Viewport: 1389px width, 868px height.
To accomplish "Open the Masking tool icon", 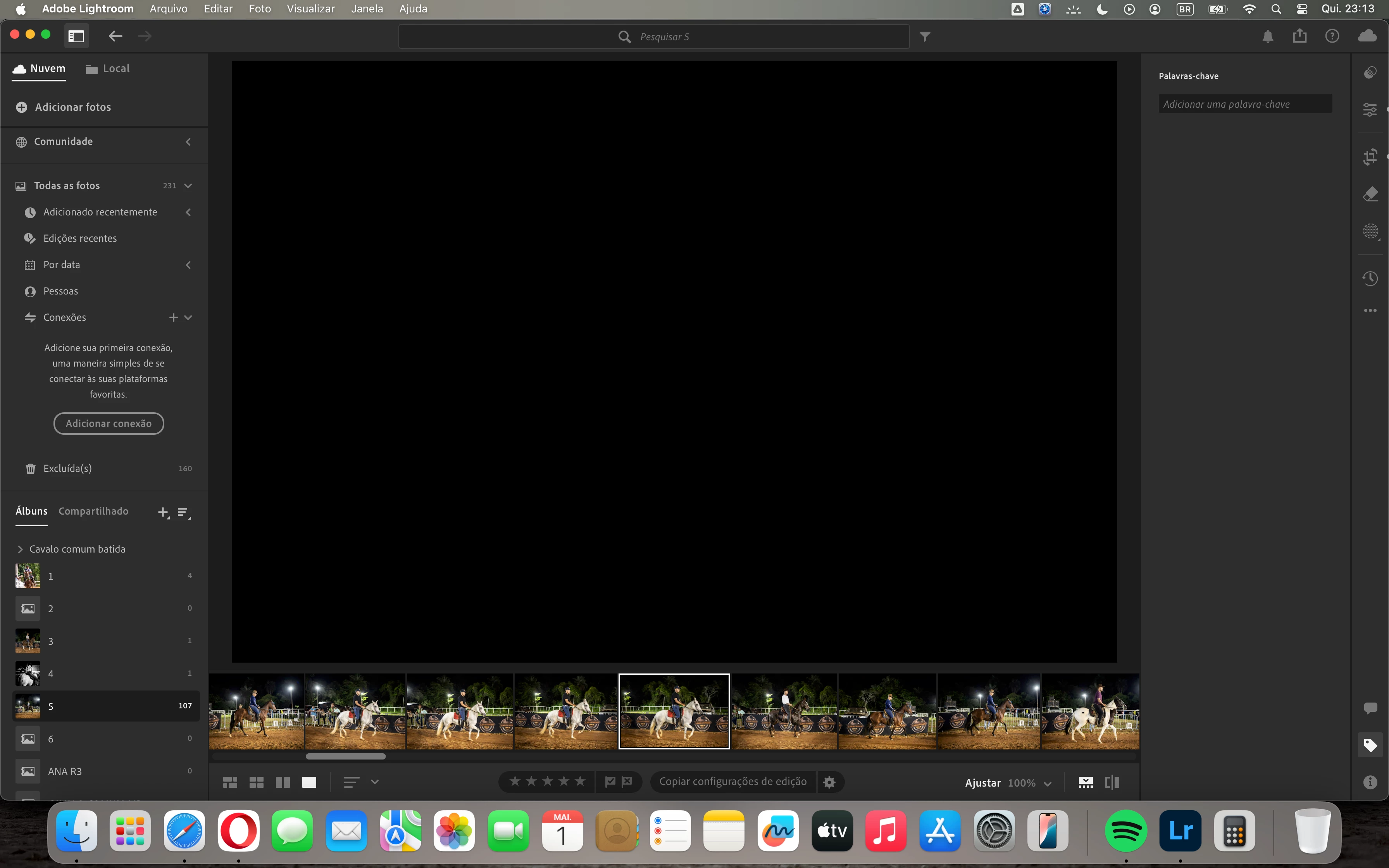I will click(1370, 231).
